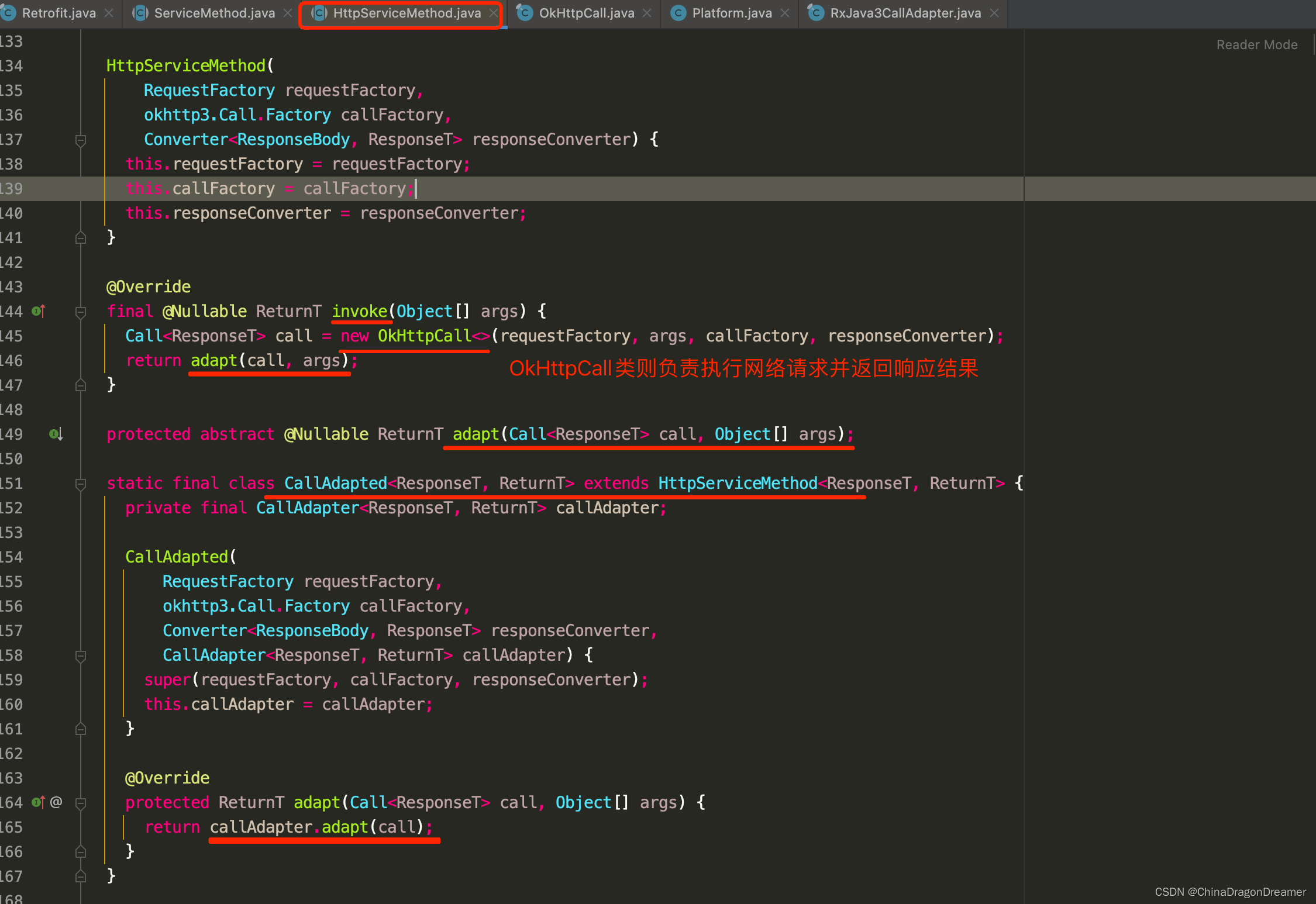Click the implemented-method gutter icon on line 149
Screen dimensions: 1316x904
tap(56, 434)
